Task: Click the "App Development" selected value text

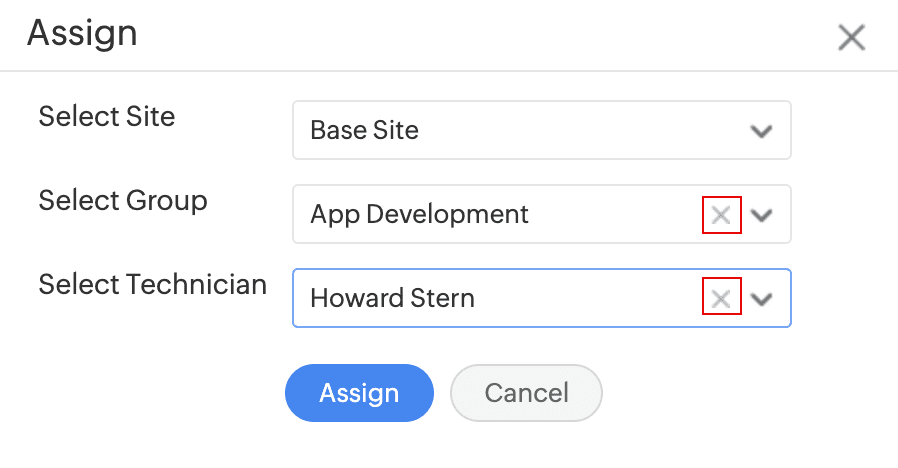Action: [420, 214]
